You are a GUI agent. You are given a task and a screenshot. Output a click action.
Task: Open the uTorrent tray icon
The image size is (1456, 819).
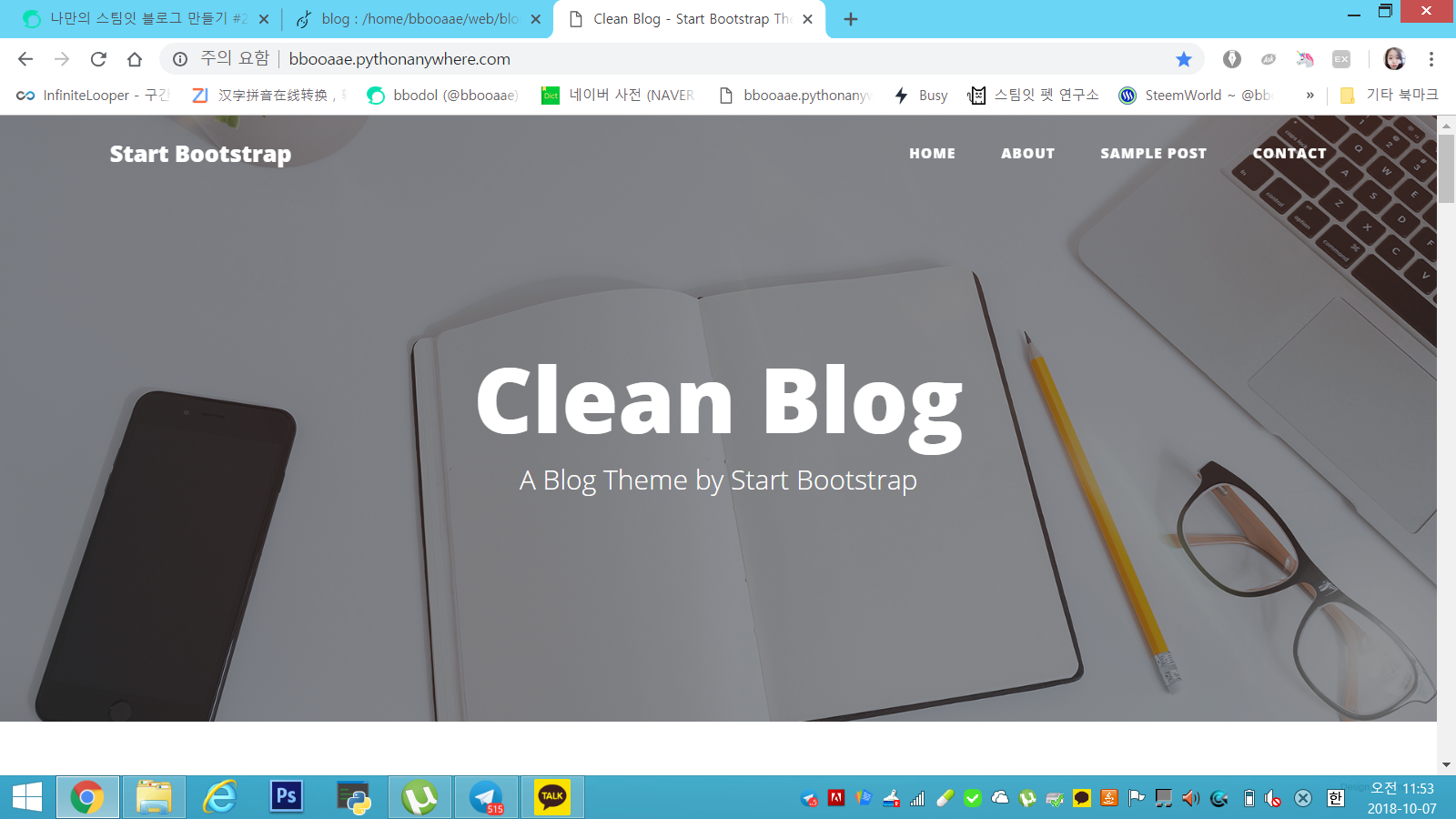1027,798
